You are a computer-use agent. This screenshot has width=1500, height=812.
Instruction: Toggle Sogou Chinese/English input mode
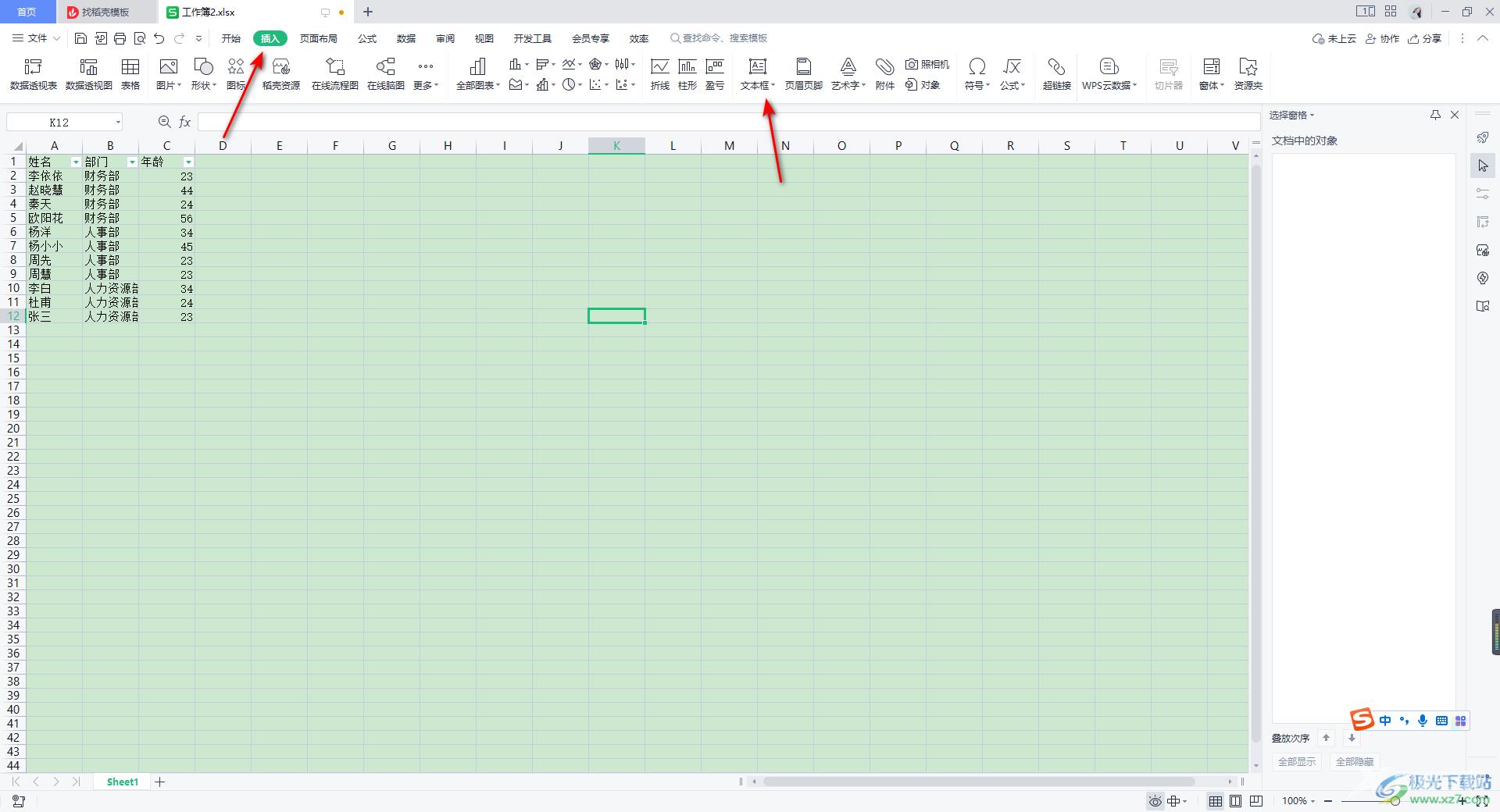1385,721
